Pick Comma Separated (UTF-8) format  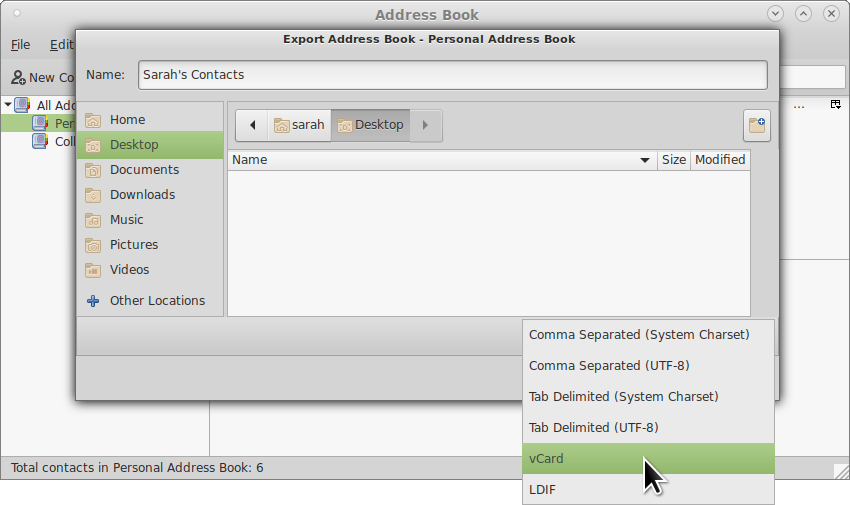pyautogui.click(x=608, y=366)
